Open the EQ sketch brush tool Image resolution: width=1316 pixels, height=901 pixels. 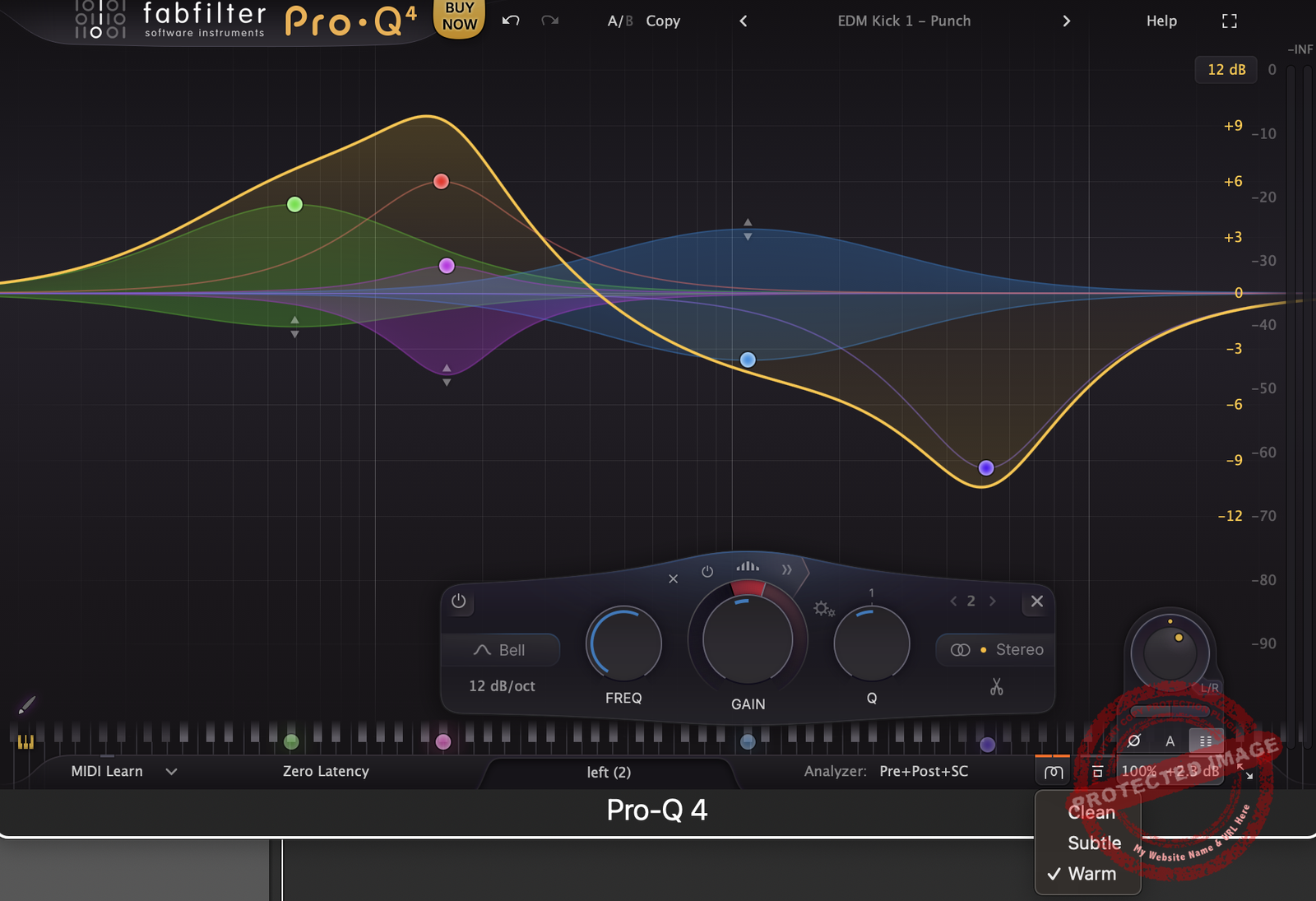coord(26,704)
